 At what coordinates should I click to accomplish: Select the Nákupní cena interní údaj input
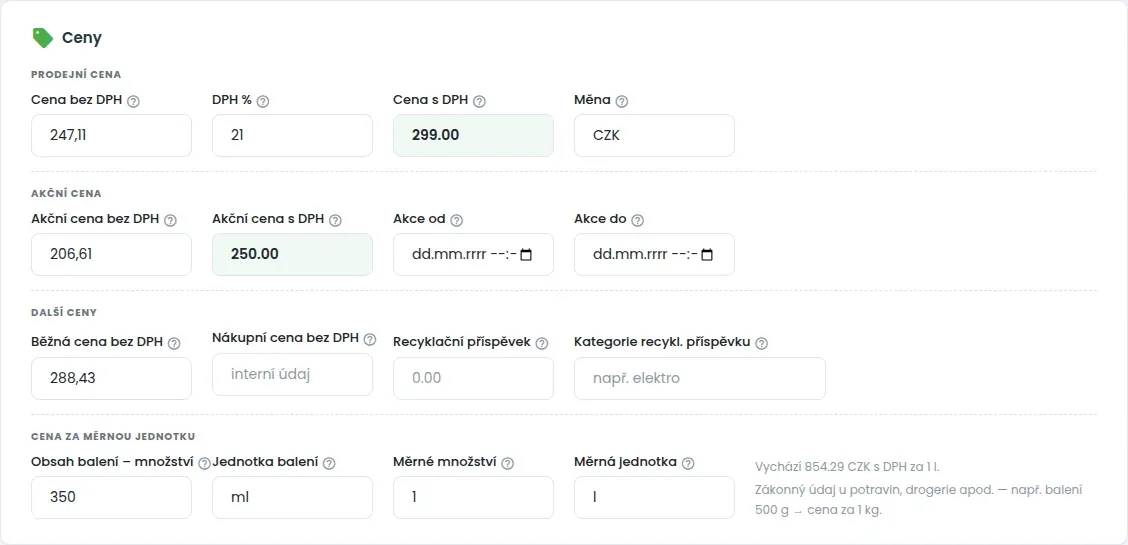tap(292, 375)
